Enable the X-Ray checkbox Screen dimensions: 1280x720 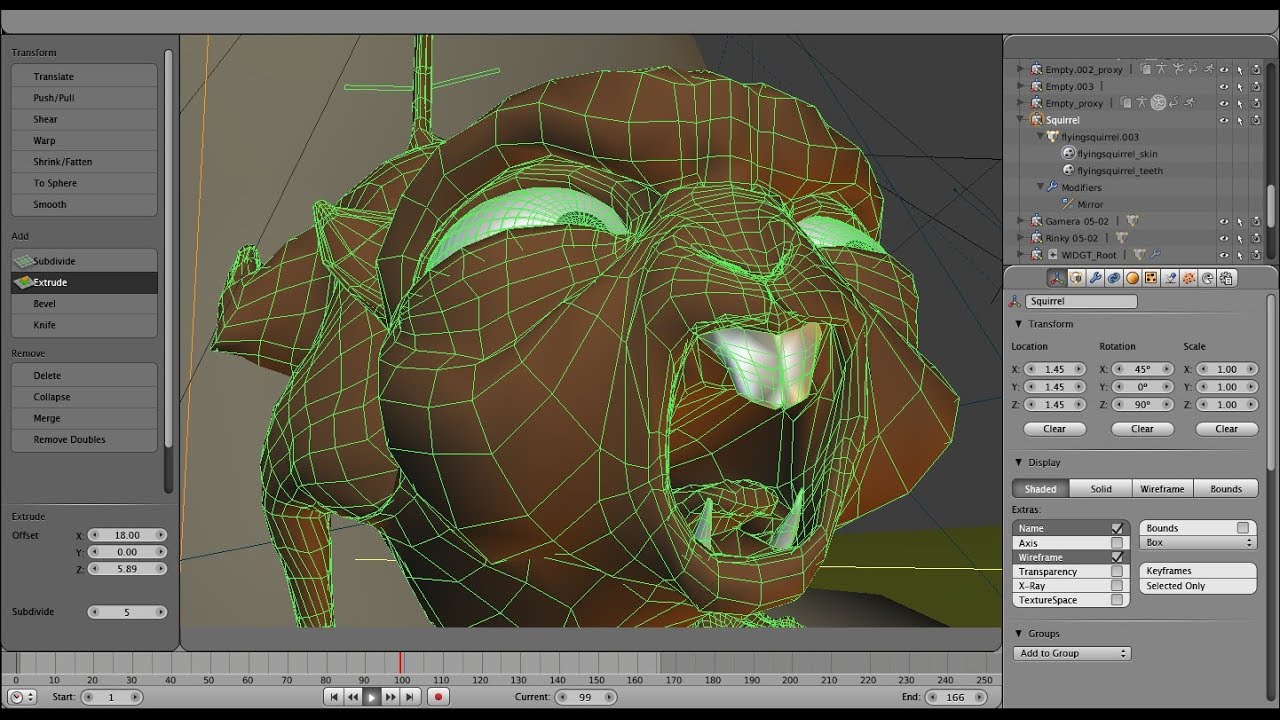pyautogui.click(x=1117, y=586)
